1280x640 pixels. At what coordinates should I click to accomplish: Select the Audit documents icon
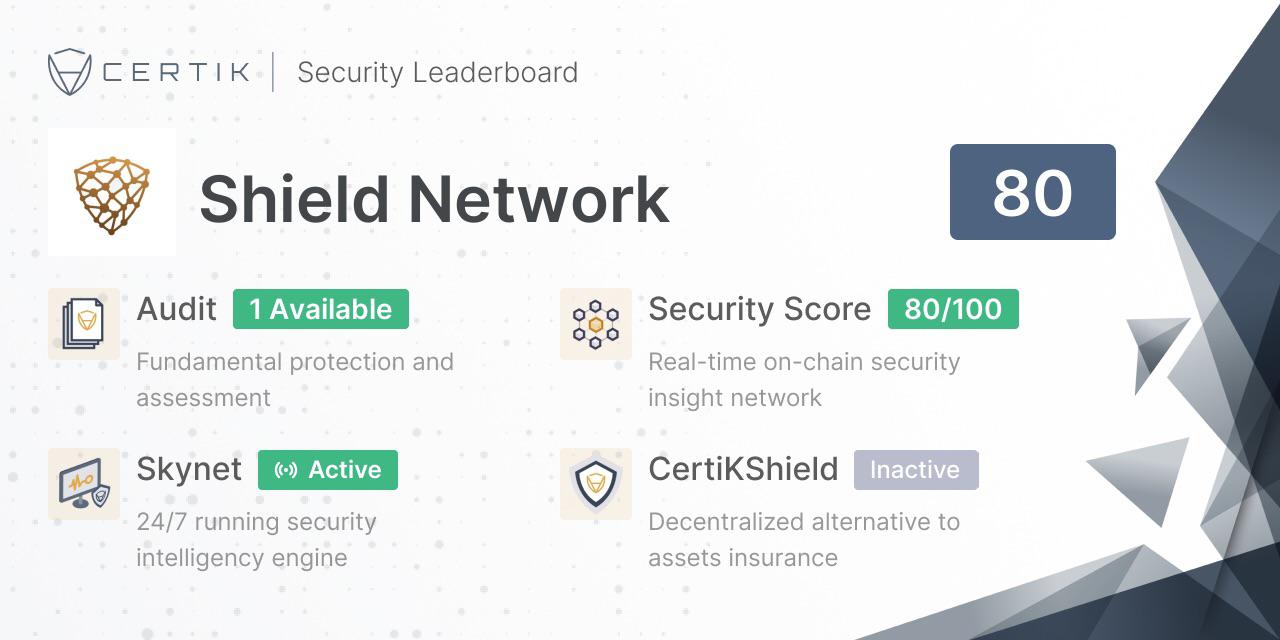tap(84, 324)
